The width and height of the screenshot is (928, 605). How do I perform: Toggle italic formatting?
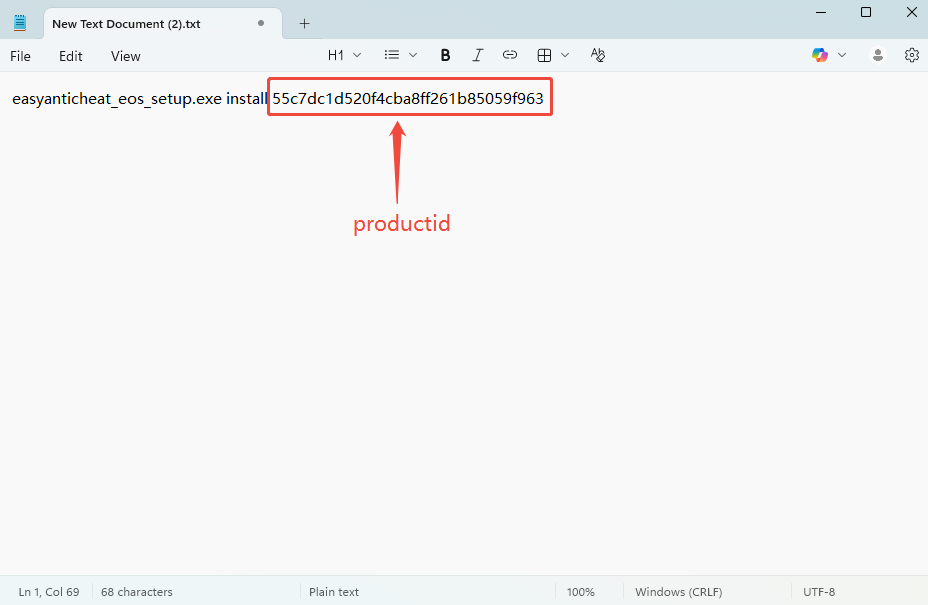[x=478, y=55]
